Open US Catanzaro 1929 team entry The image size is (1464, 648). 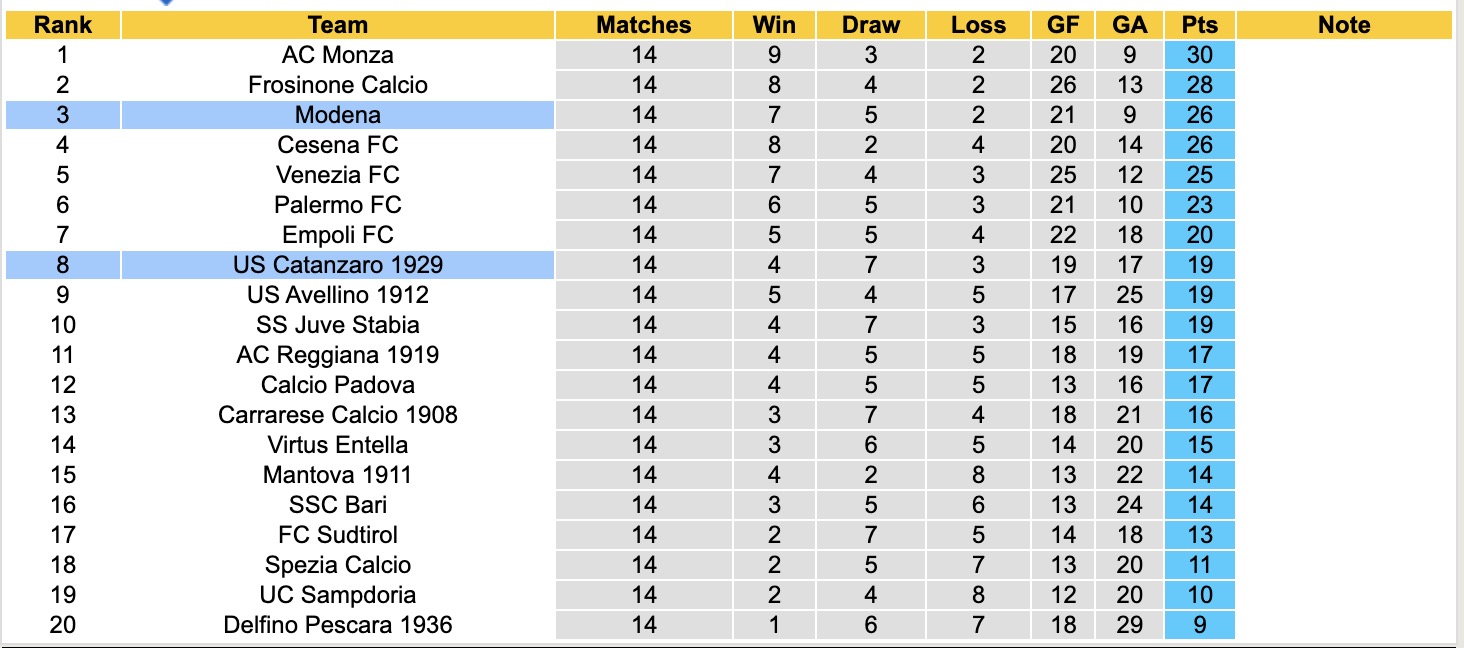coord(338,265)
